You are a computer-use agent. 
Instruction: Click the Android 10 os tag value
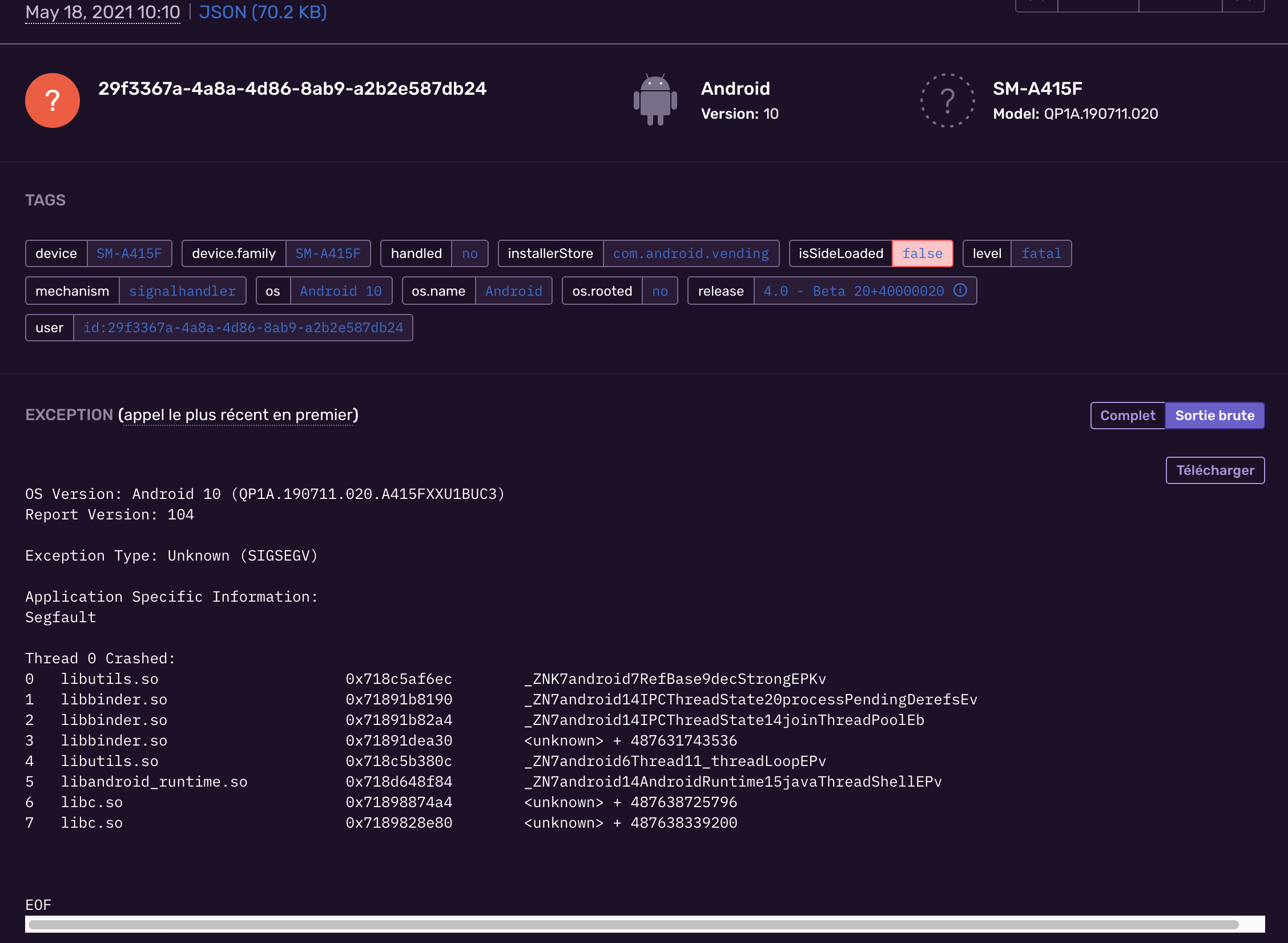pyautogui.click(x=341, y=291)
